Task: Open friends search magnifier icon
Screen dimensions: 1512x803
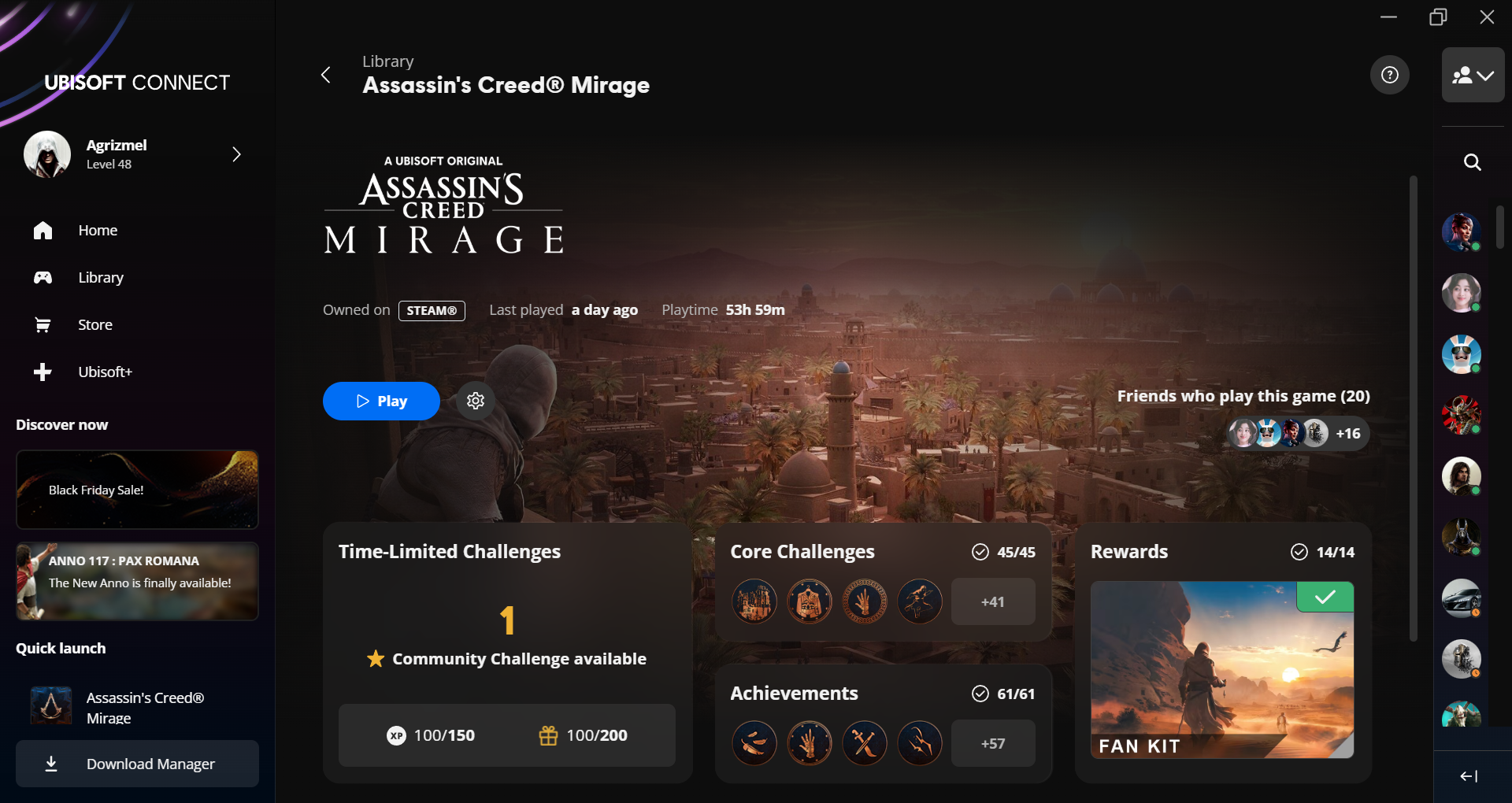Action: 1472,162
